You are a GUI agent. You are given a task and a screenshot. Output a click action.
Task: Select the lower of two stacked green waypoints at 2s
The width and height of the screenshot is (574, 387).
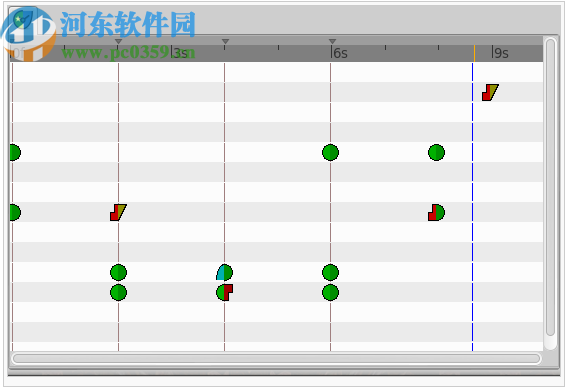tap(118, 293)
